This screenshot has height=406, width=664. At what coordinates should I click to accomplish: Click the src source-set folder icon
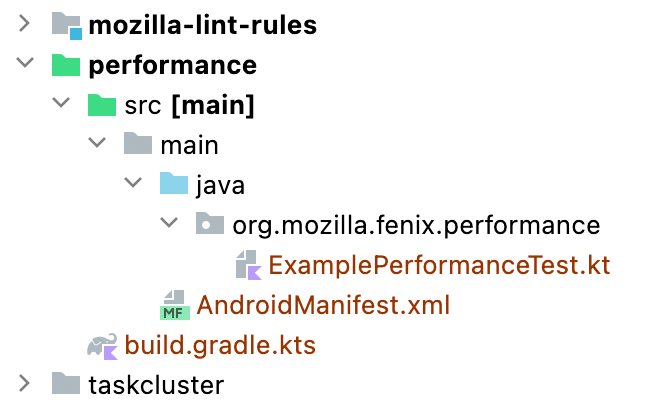102,105
